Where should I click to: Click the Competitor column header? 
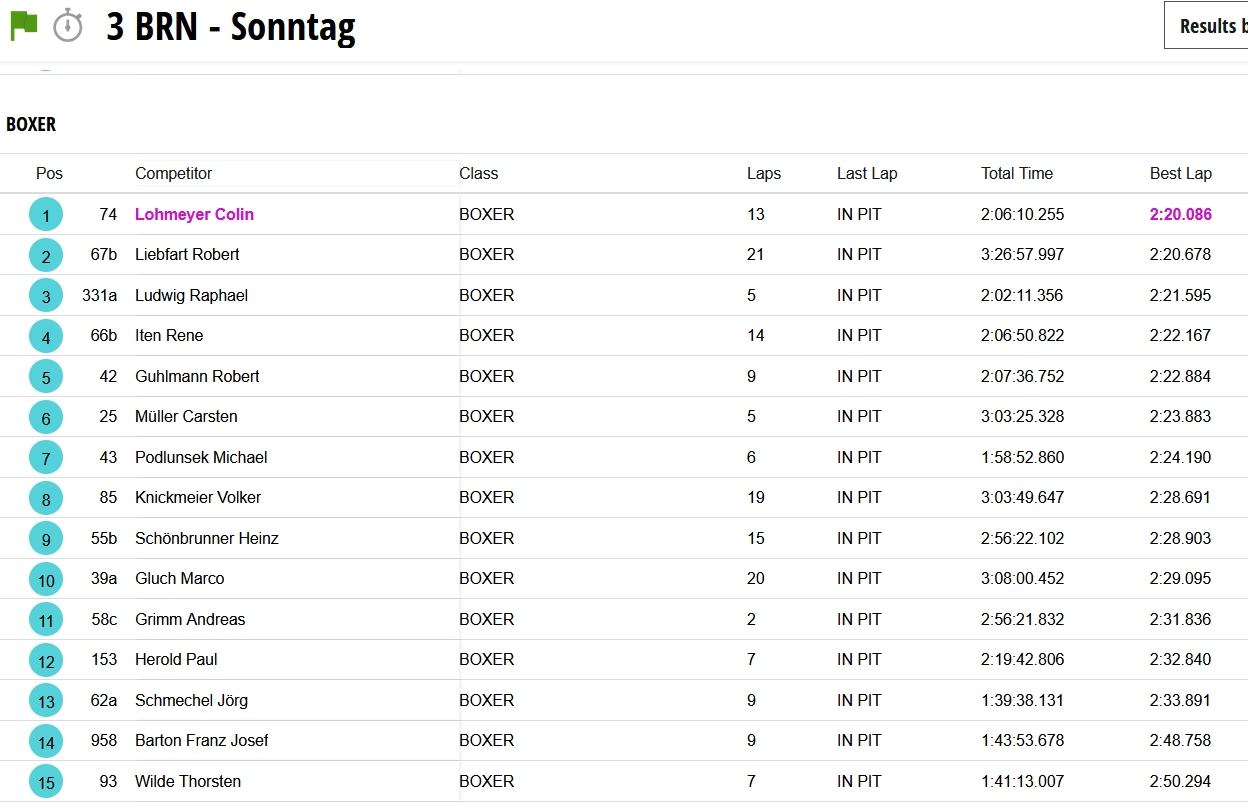pos(173,174)
